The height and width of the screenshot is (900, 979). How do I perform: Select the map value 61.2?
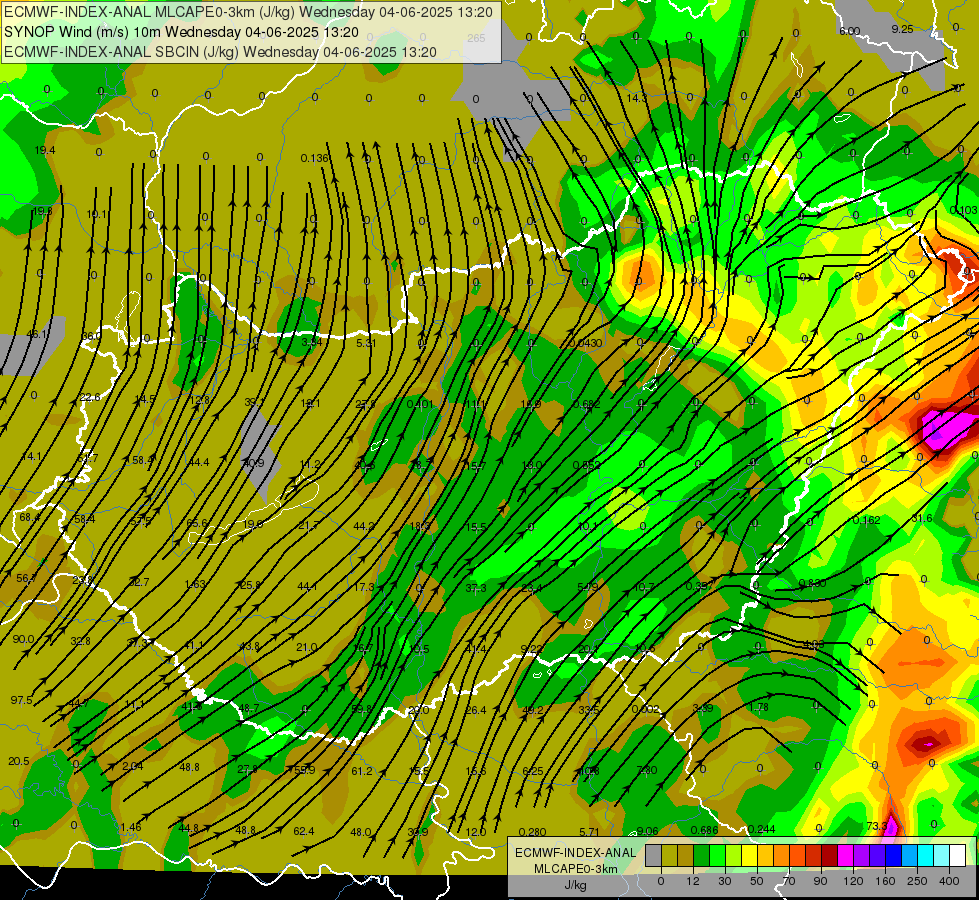[362, 771]
